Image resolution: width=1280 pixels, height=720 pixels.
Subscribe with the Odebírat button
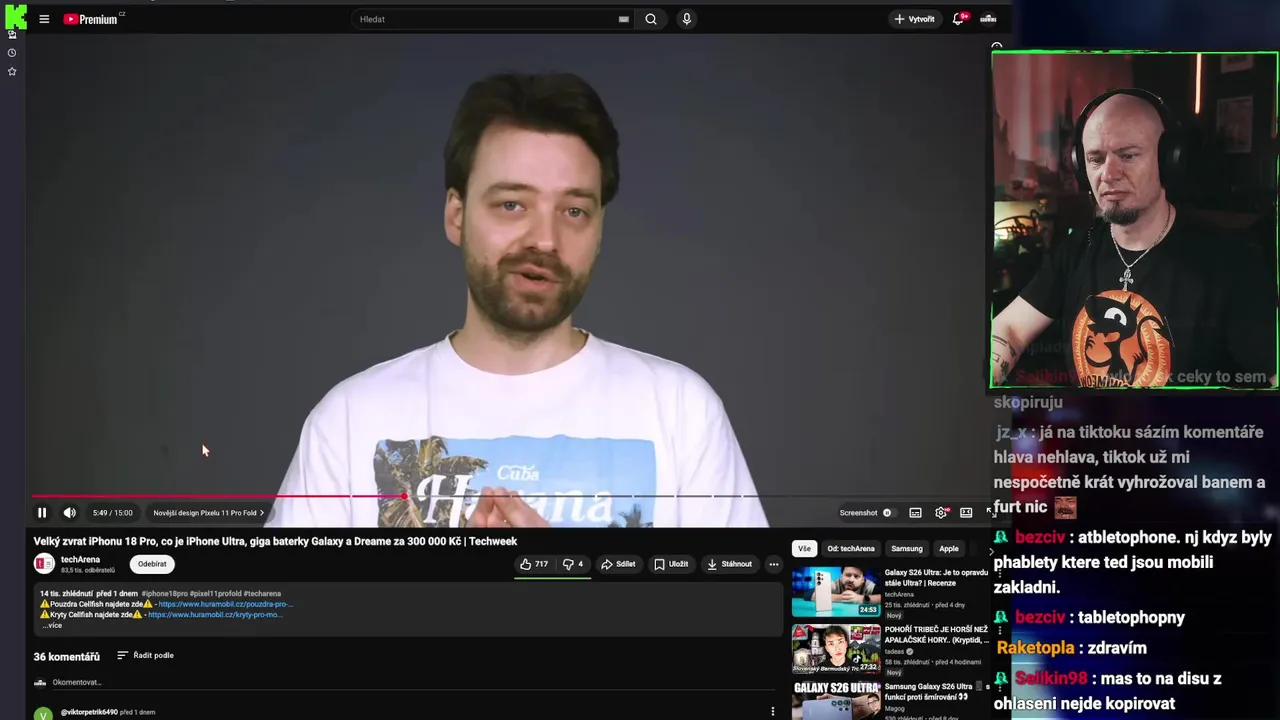pos(152,564)
